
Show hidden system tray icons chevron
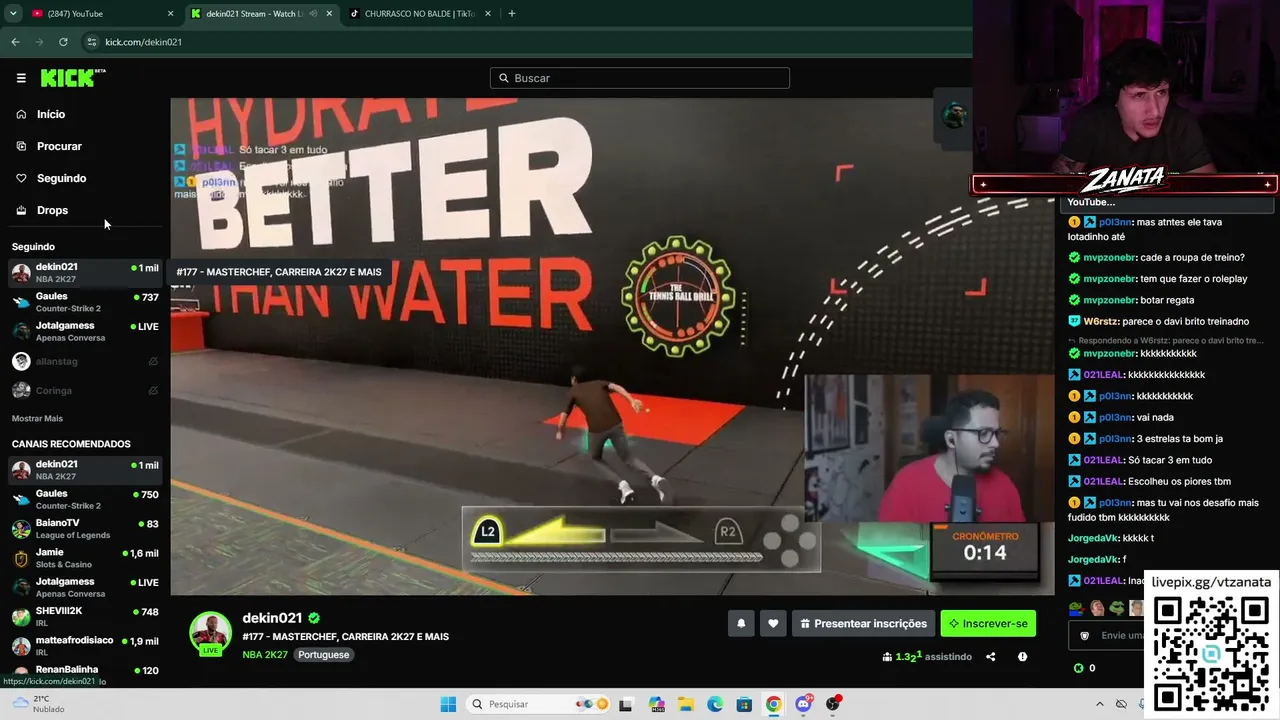[x=1100, y=704]
